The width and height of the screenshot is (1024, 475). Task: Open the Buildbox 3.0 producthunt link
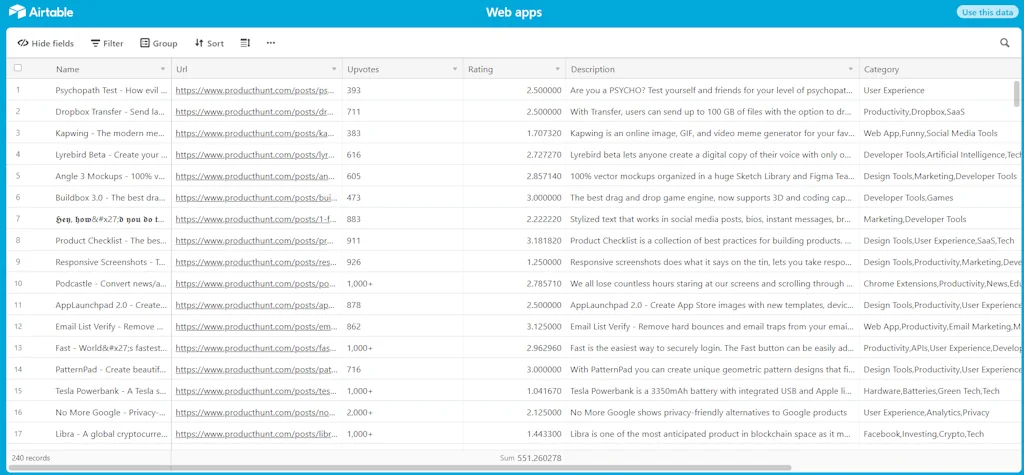click(x=255, y=197)
